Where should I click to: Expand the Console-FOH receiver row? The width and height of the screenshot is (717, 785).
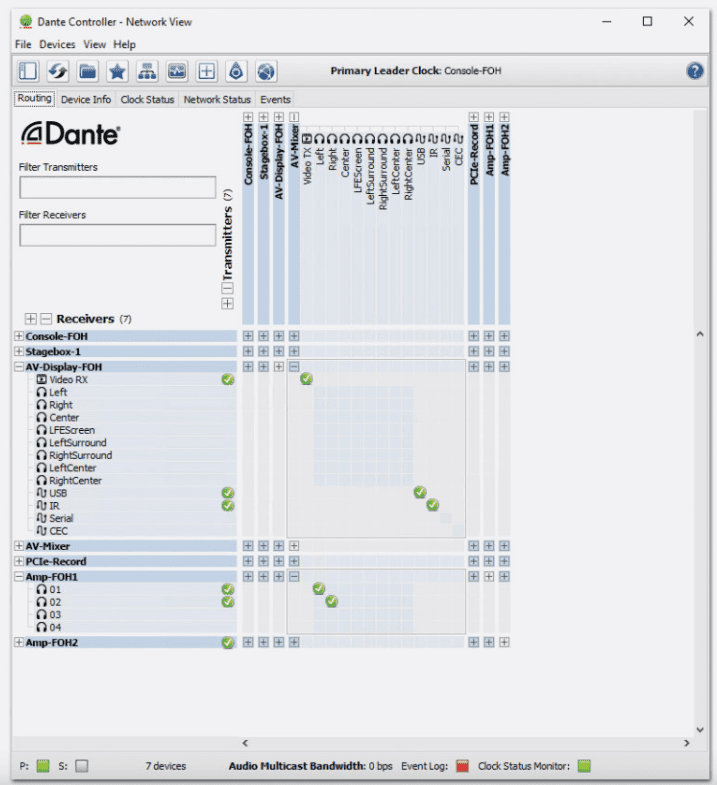click(x=19, y=336)
